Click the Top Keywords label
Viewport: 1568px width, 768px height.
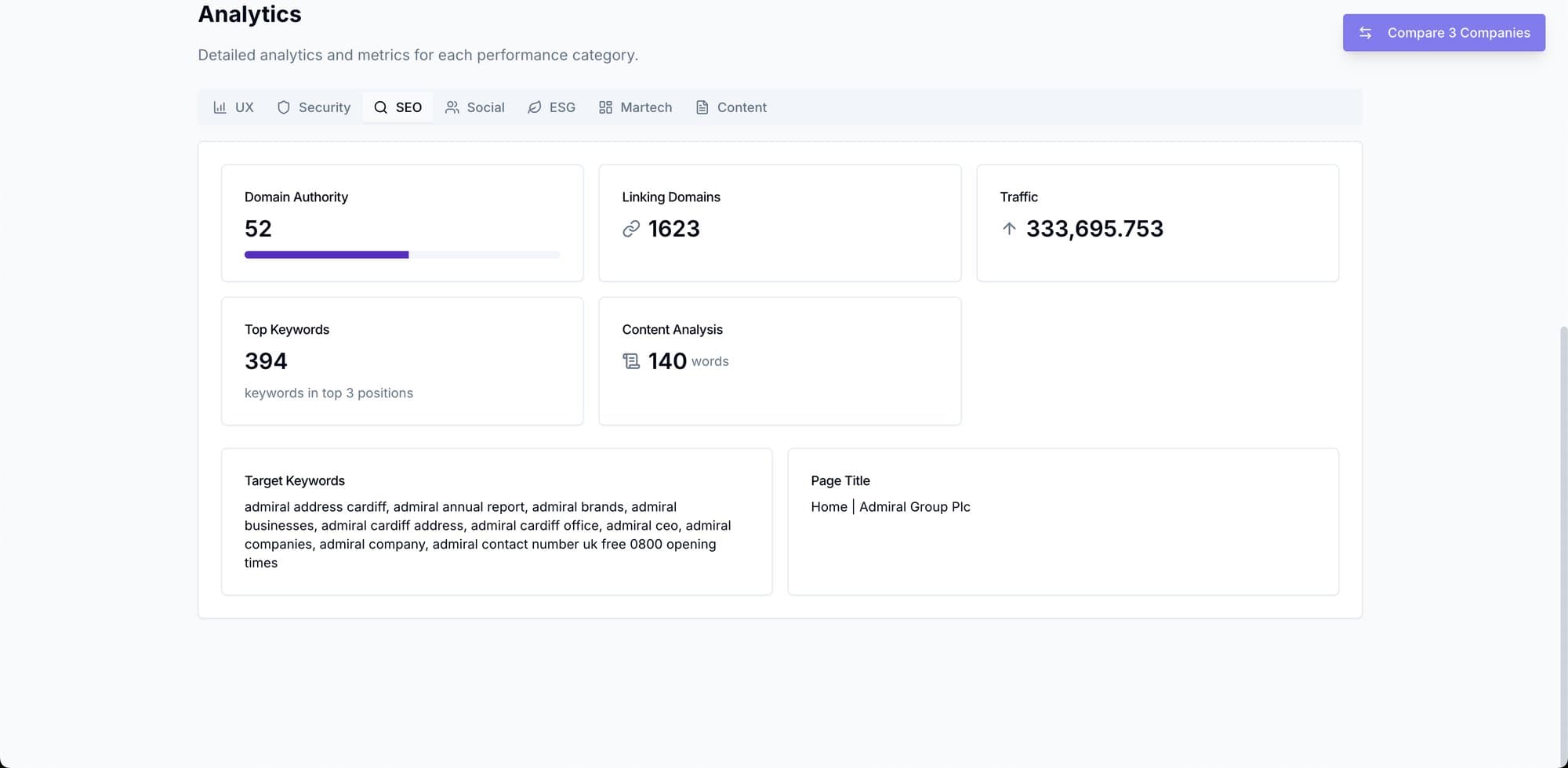pos(287,330)
